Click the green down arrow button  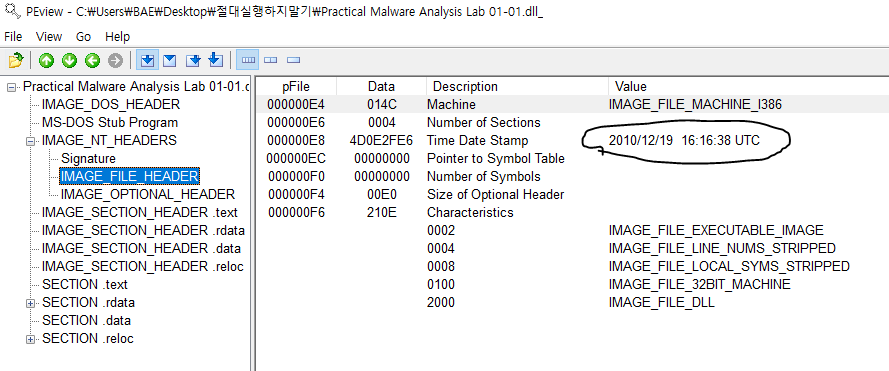click(x=69, y=60)
